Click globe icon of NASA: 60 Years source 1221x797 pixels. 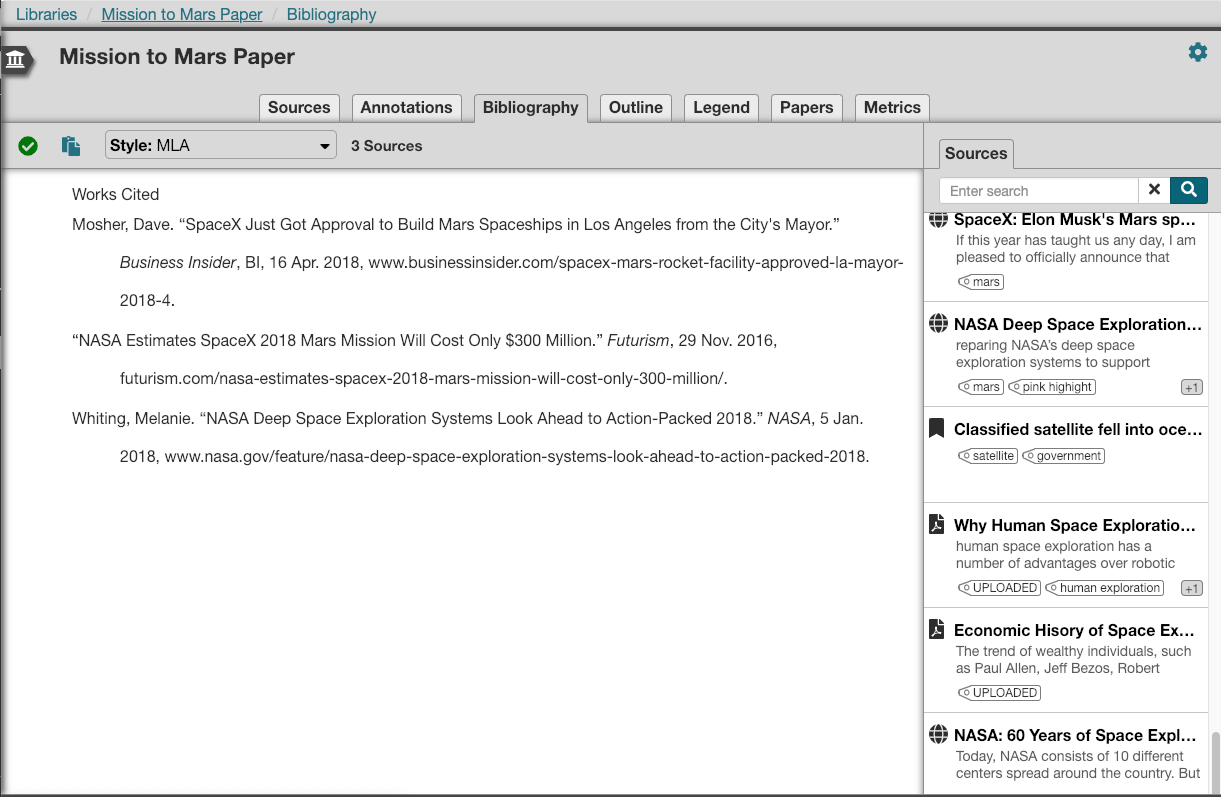(937, 735)
